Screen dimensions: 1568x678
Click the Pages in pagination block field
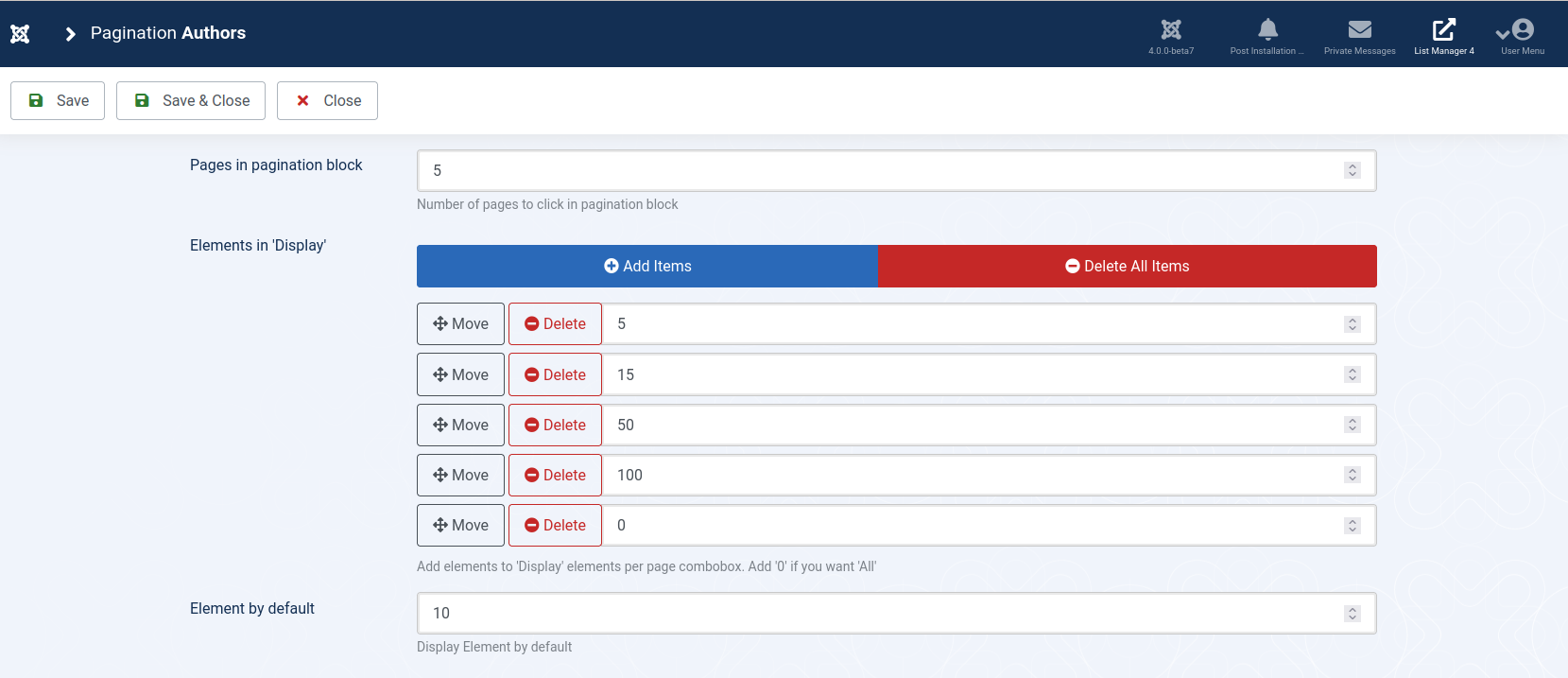896,170
